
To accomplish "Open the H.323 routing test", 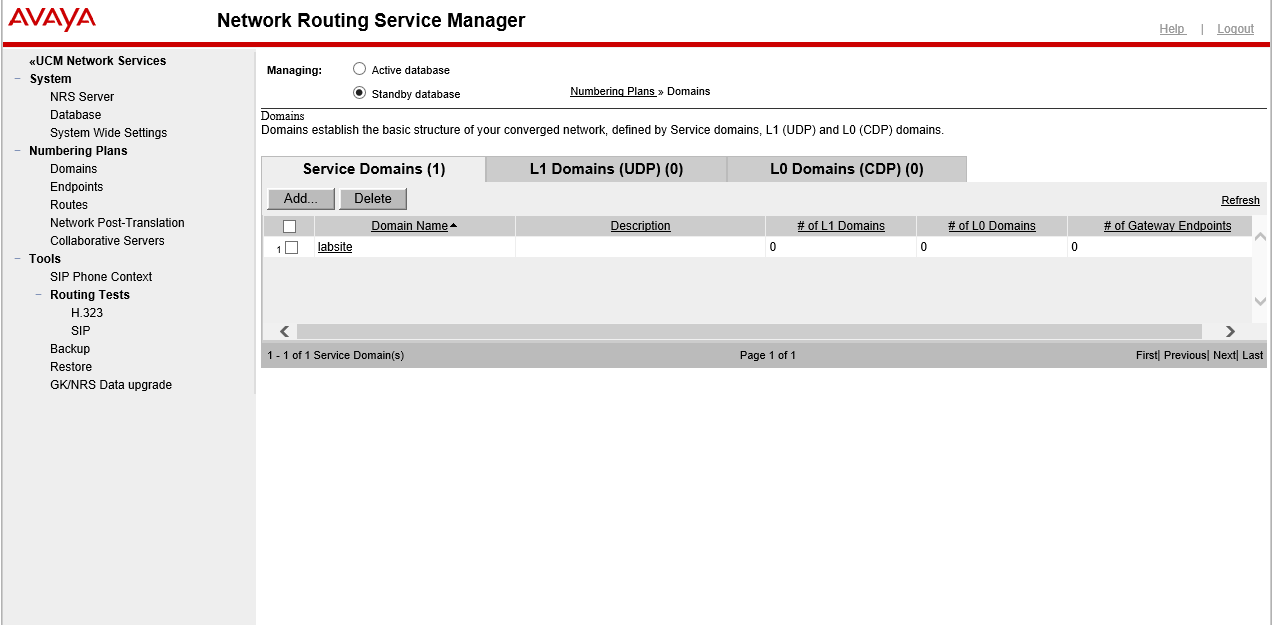I will (87, 313).
